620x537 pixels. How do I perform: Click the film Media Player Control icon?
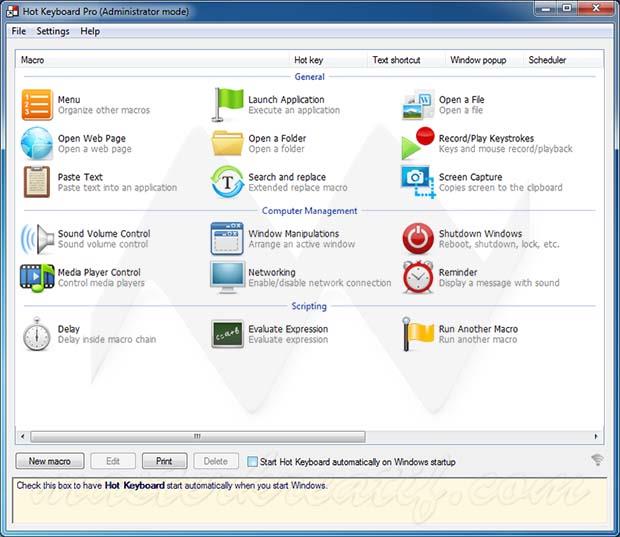pyautogui.click(x=37, y=278)
